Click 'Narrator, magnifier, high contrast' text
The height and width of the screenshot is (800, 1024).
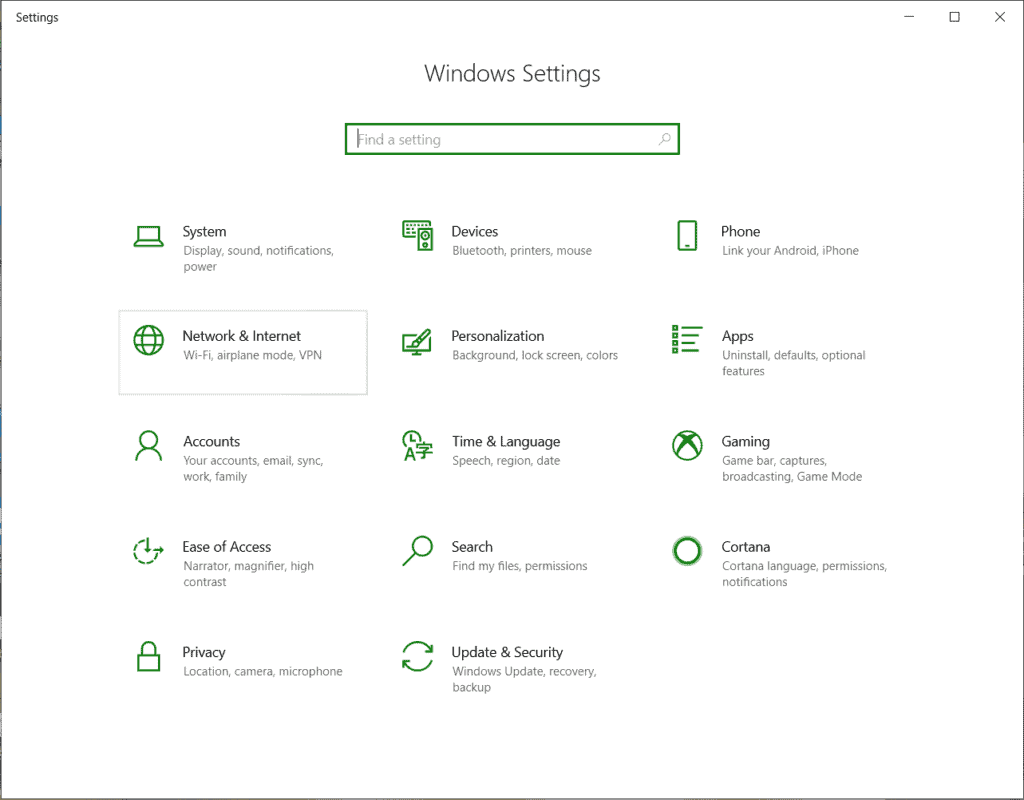click(248, 574)
